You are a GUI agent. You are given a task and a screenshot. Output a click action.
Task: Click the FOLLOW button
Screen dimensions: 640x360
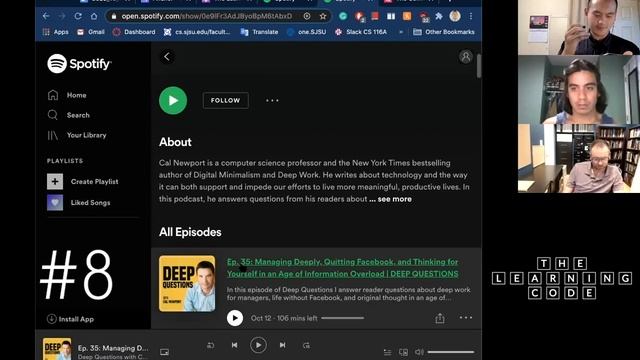tap(226, 100)
